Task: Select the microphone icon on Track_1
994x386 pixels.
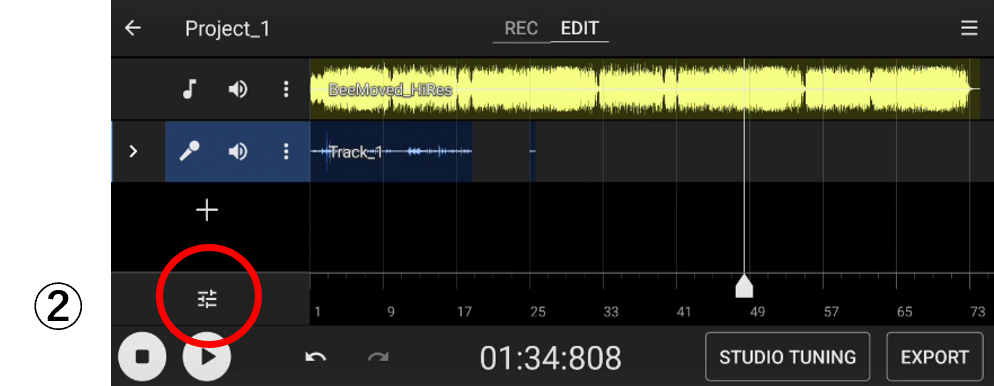Action: click(189, 151)
